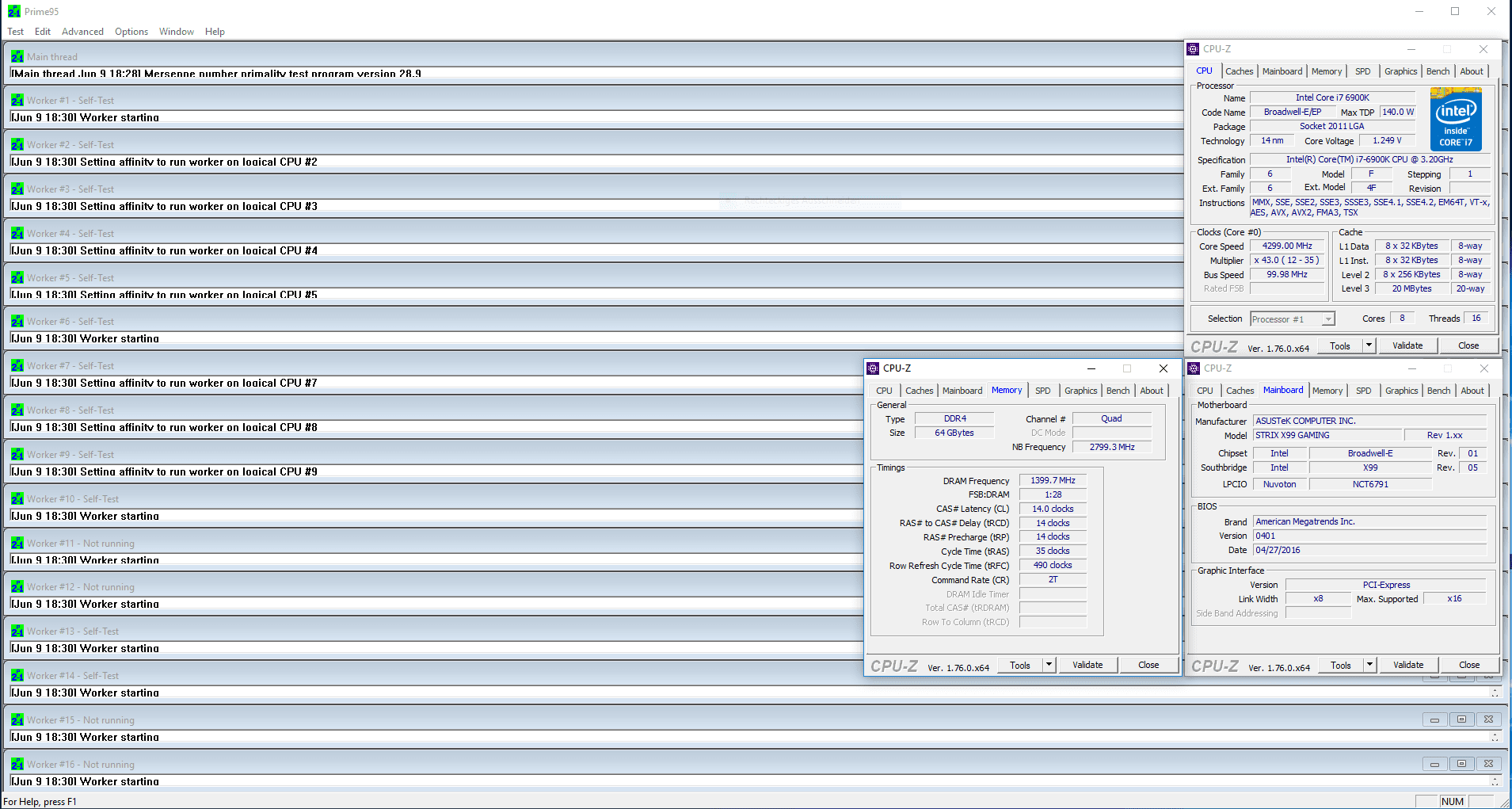
Task: Switch to Bench tab in CPU-Z Processor window
Action: (1438, 71)
